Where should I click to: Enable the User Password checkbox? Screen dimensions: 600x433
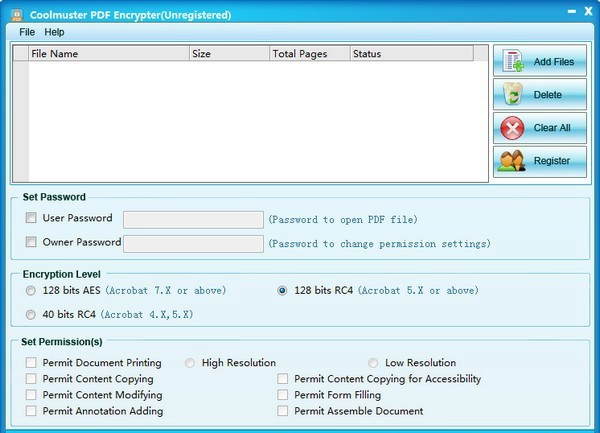[31, 218]
